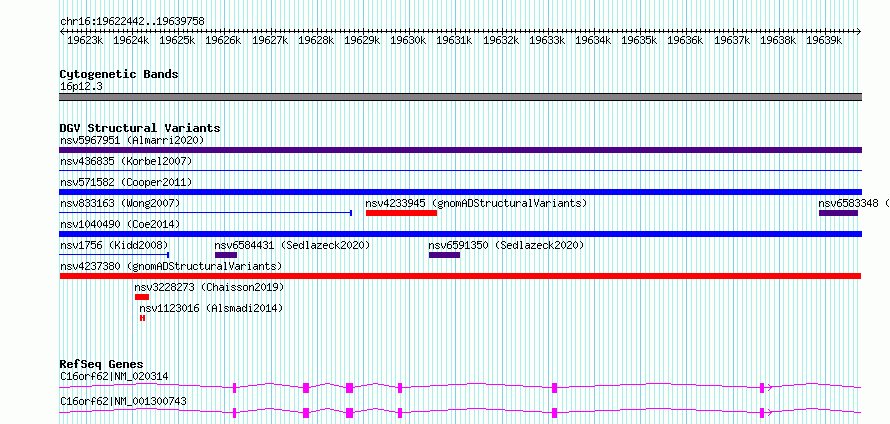Viewport: 890px width, 424px height.
Task: Click the NM_001300743 arrowhead exon near 19638k
Action: (762, 413)
